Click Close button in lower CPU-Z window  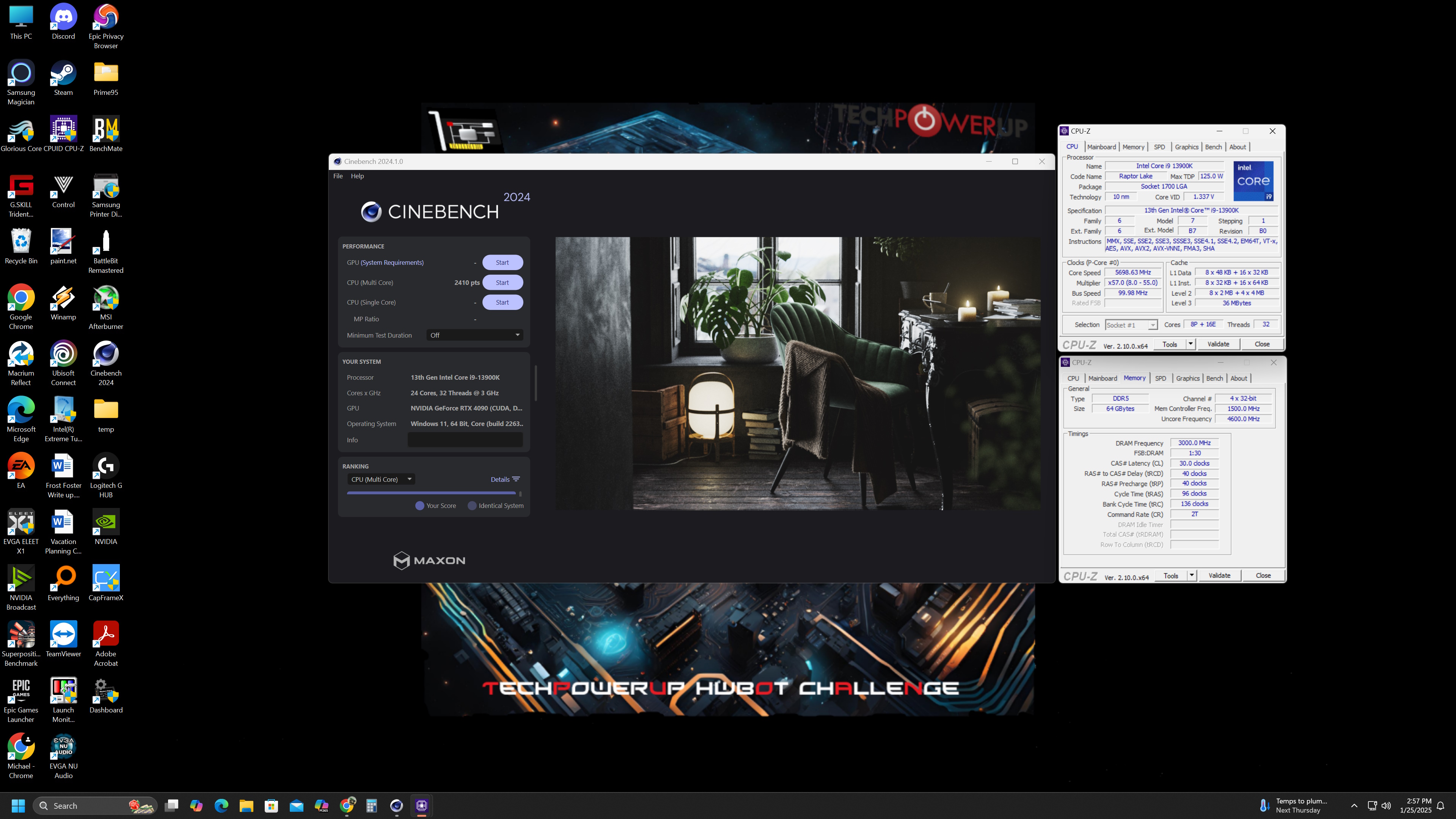1263,575
